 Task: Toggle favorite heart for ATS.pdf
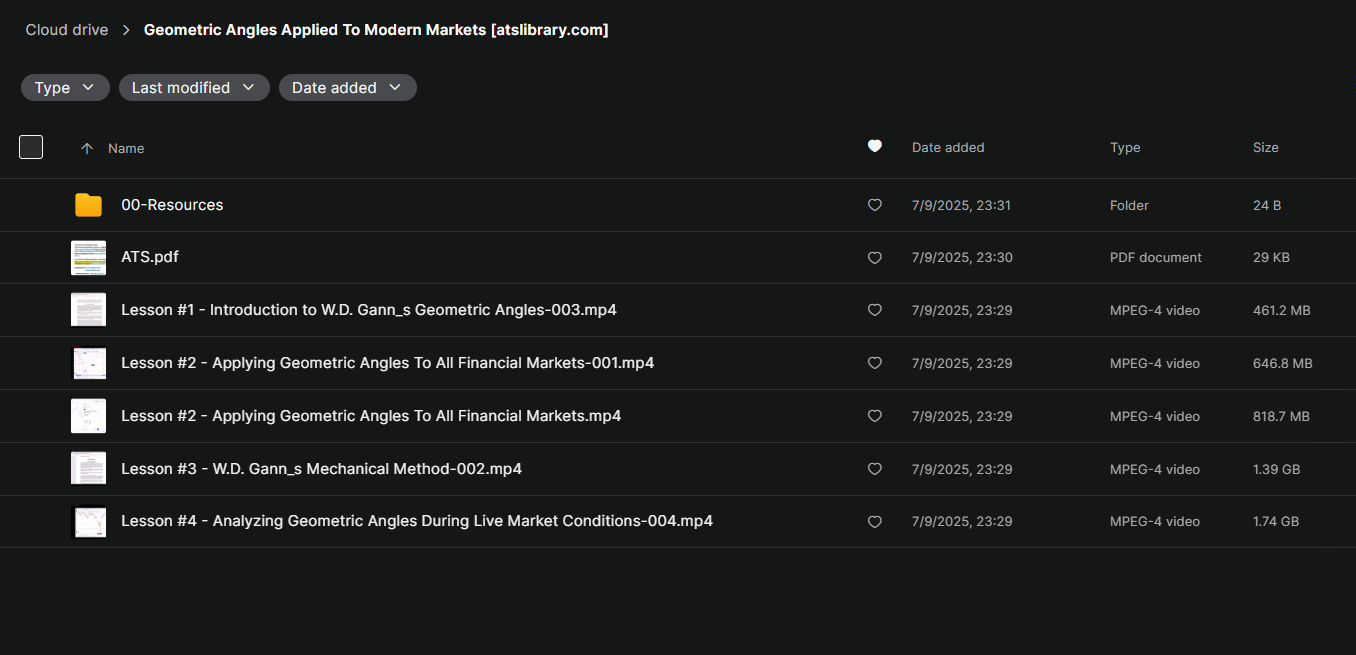pos(874,258)
